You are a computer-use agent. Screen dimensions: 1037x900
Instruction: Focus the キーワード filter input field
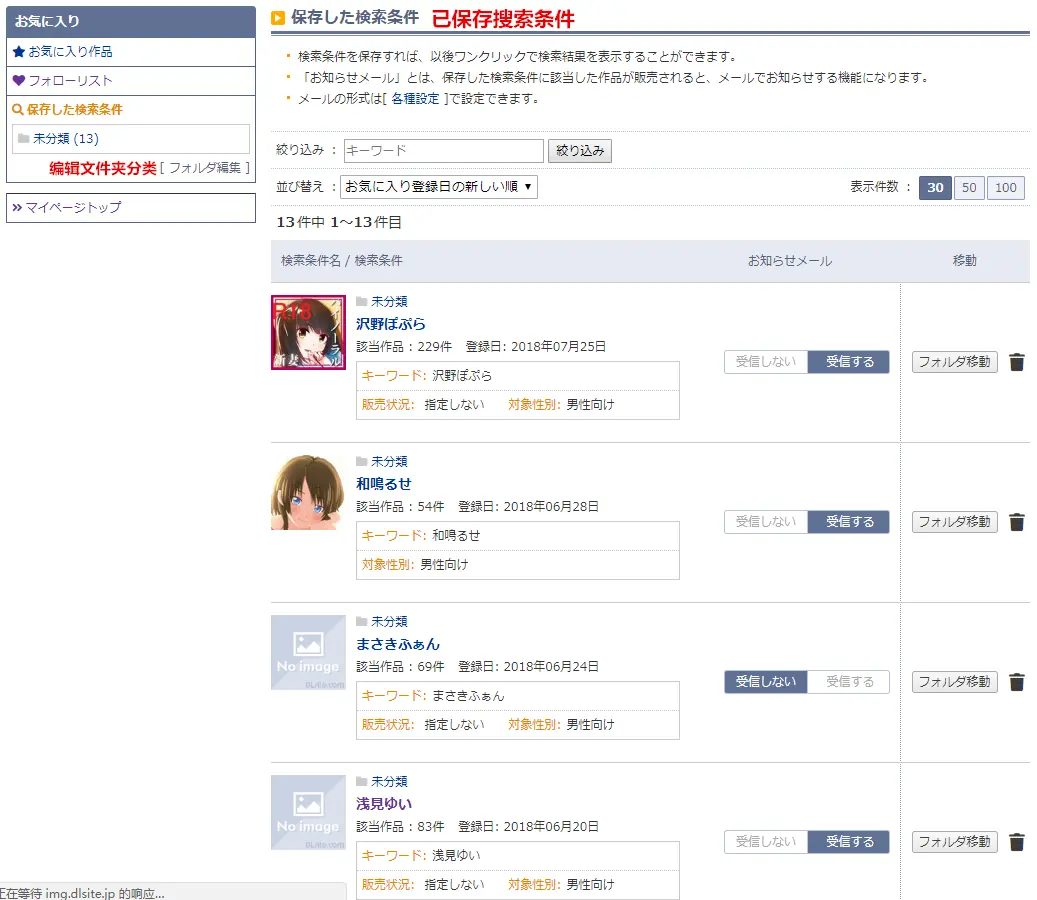coord(444,151)
